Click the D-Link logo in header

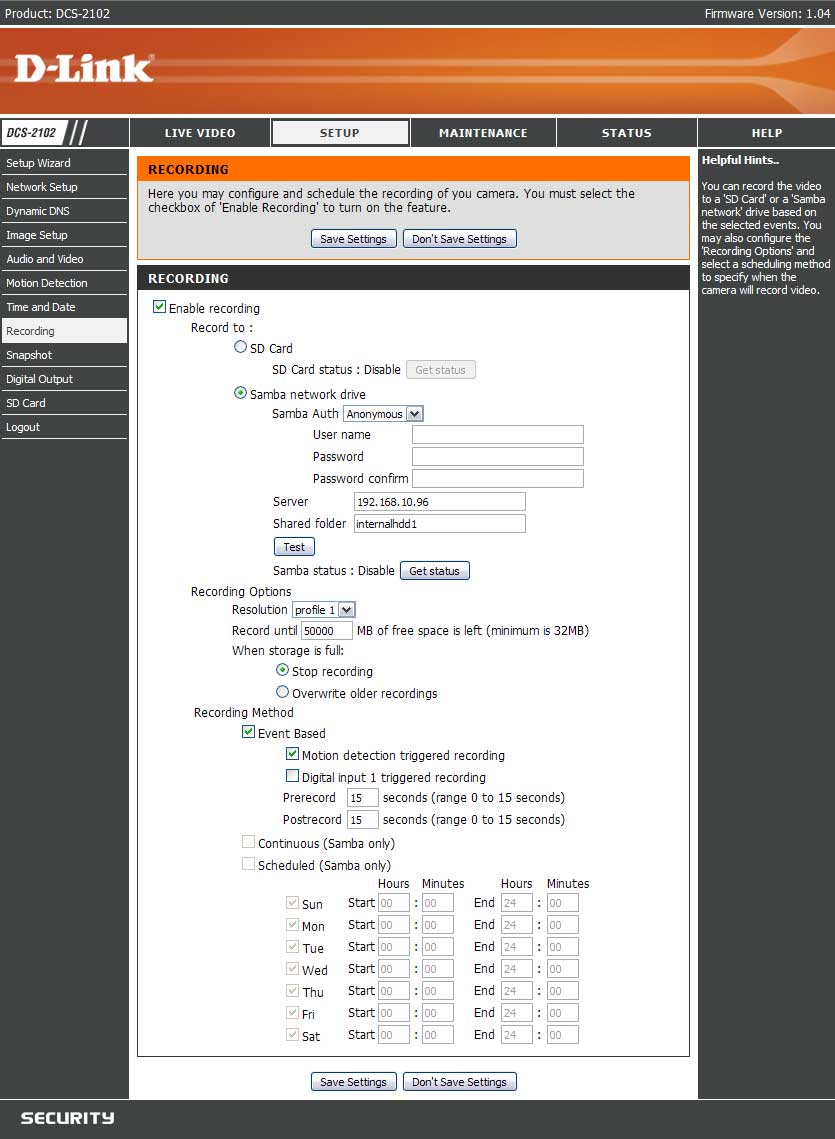84,68
